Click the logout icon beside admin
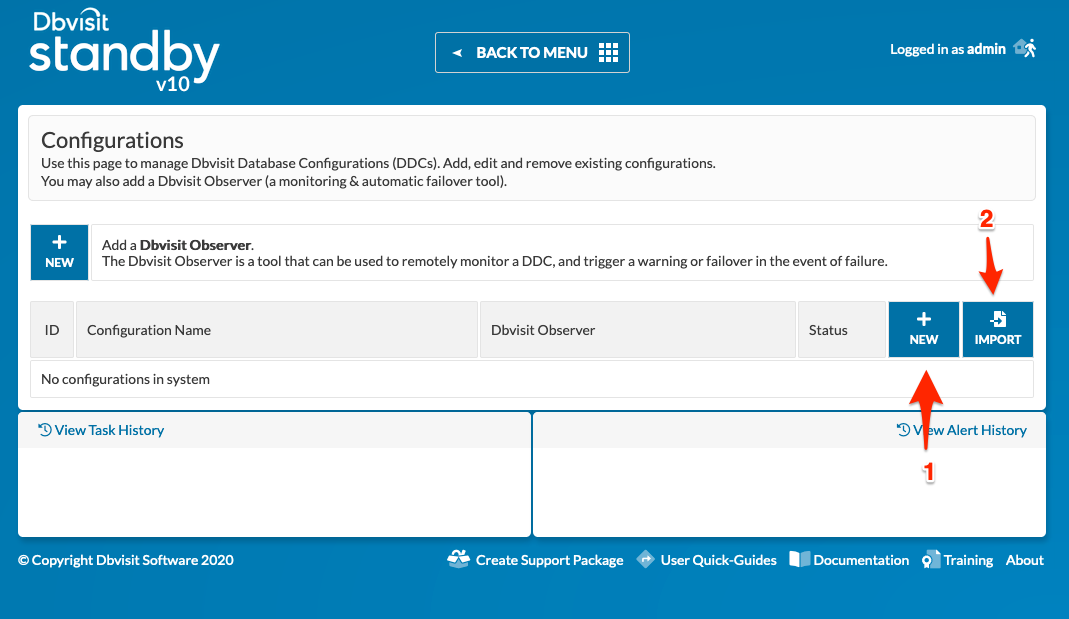 click(1025, 46)
